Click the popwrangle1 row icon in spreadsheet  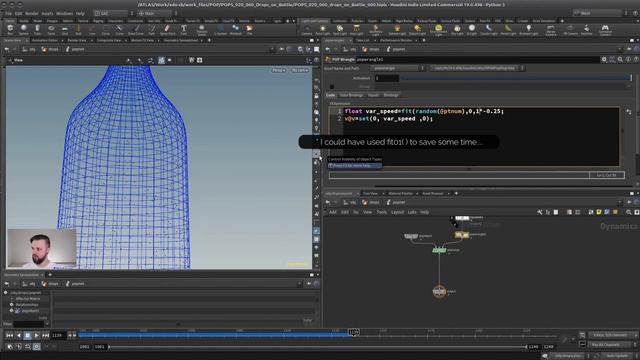[x=18, y=311]
